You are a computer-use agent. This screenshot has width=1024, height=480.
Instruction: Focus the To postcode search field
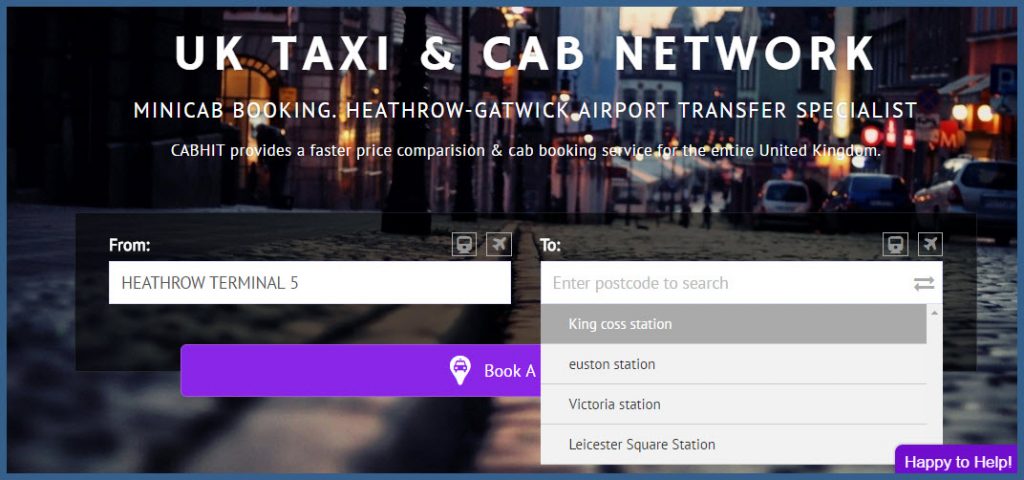tap(741, 283)
